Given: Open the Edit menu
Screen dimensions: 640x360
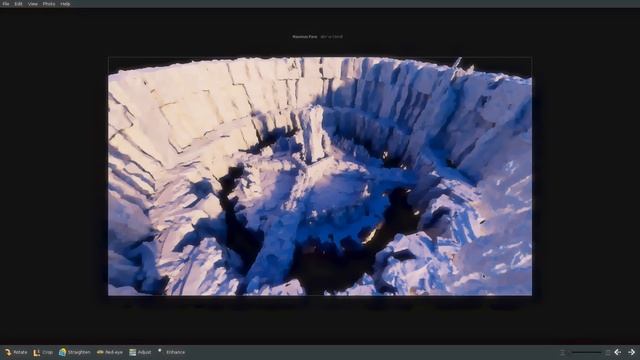Looking at the screenshot, I should pyautogui.click(x=18, y=4).
